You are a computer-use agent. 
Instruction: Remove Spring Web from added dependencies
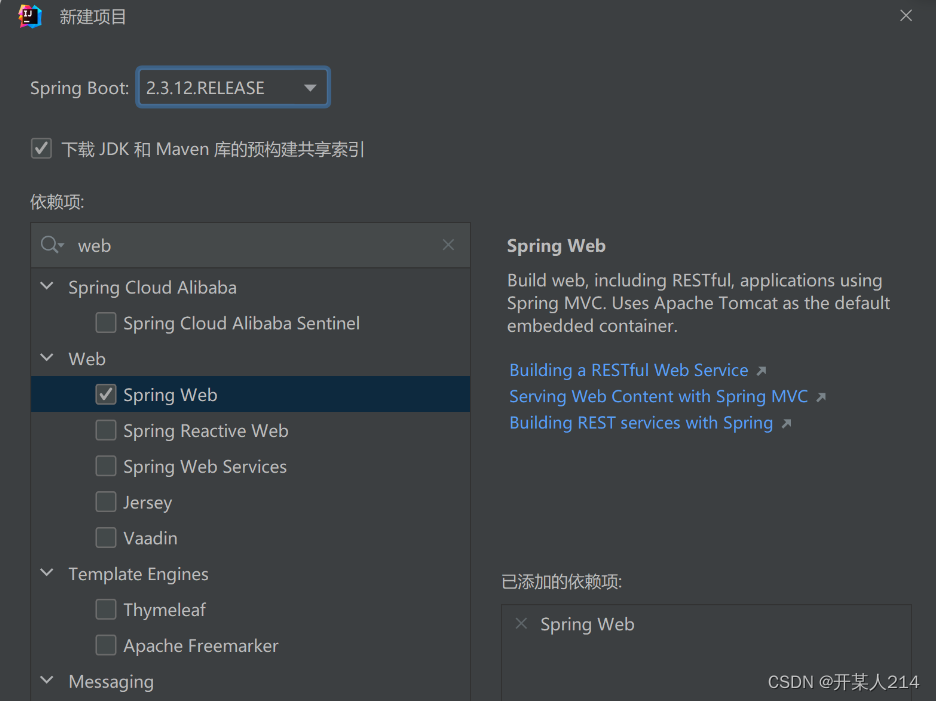click(x=521, y=624)
